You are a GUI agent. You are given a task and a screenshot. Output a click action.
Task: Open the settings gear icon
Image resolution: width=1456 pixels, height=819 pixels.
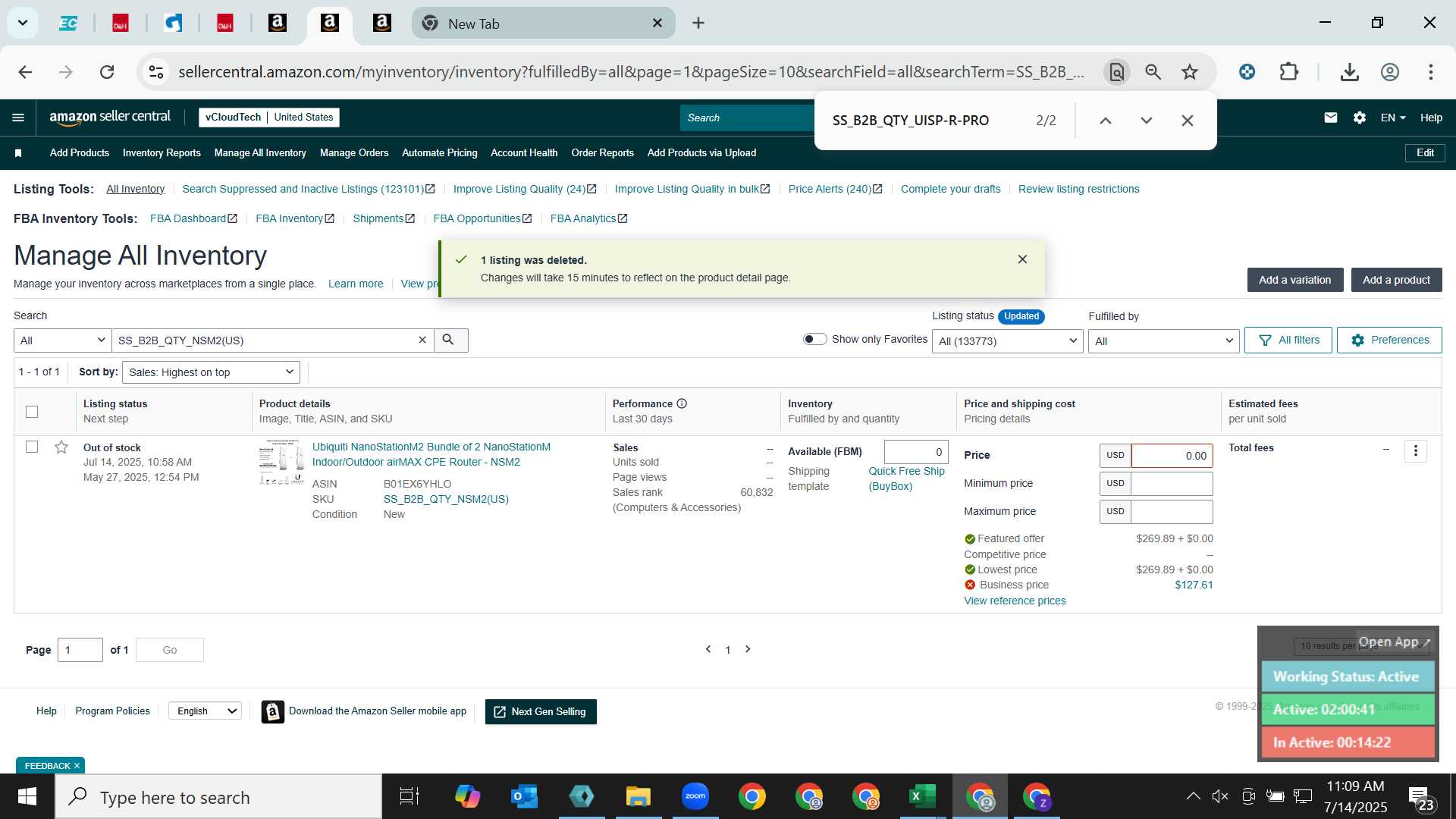1359,118
